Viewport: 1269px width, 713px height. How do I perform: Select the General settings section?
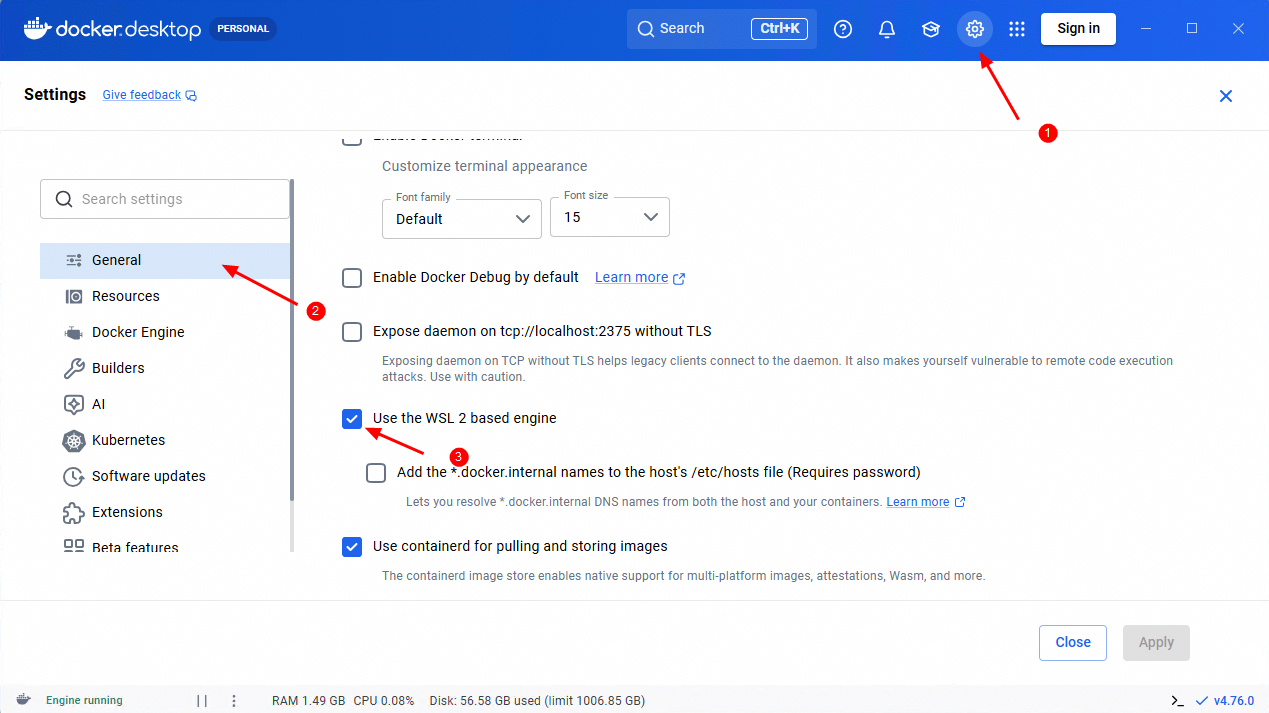point(165,260)
